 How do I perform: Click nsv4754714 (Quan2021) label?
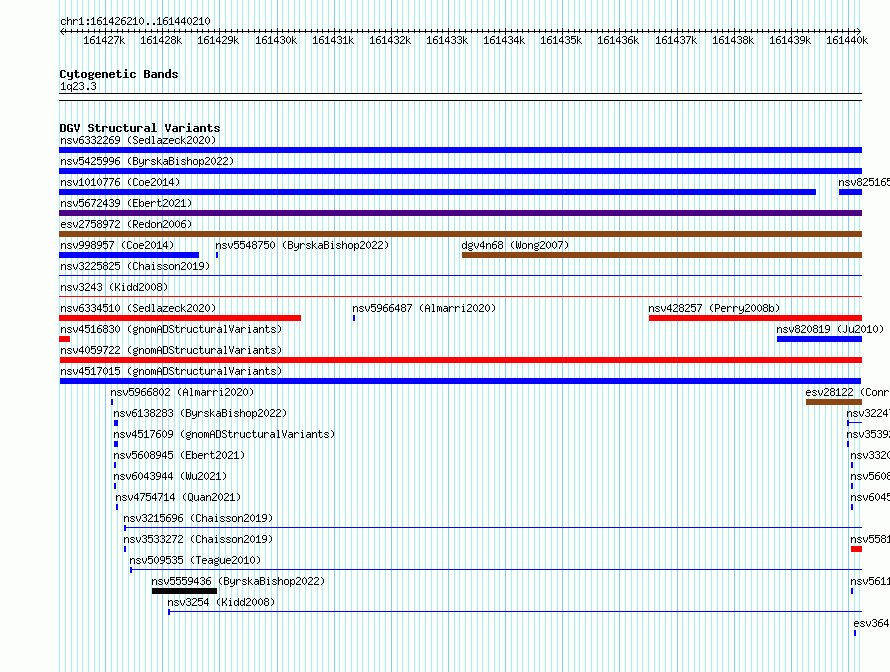pyautogui.click(x=178, y=497)
